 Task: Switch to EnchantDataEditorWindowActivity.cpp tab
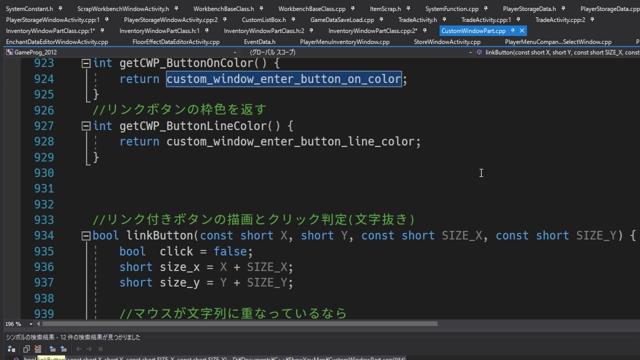coord(57,42)
